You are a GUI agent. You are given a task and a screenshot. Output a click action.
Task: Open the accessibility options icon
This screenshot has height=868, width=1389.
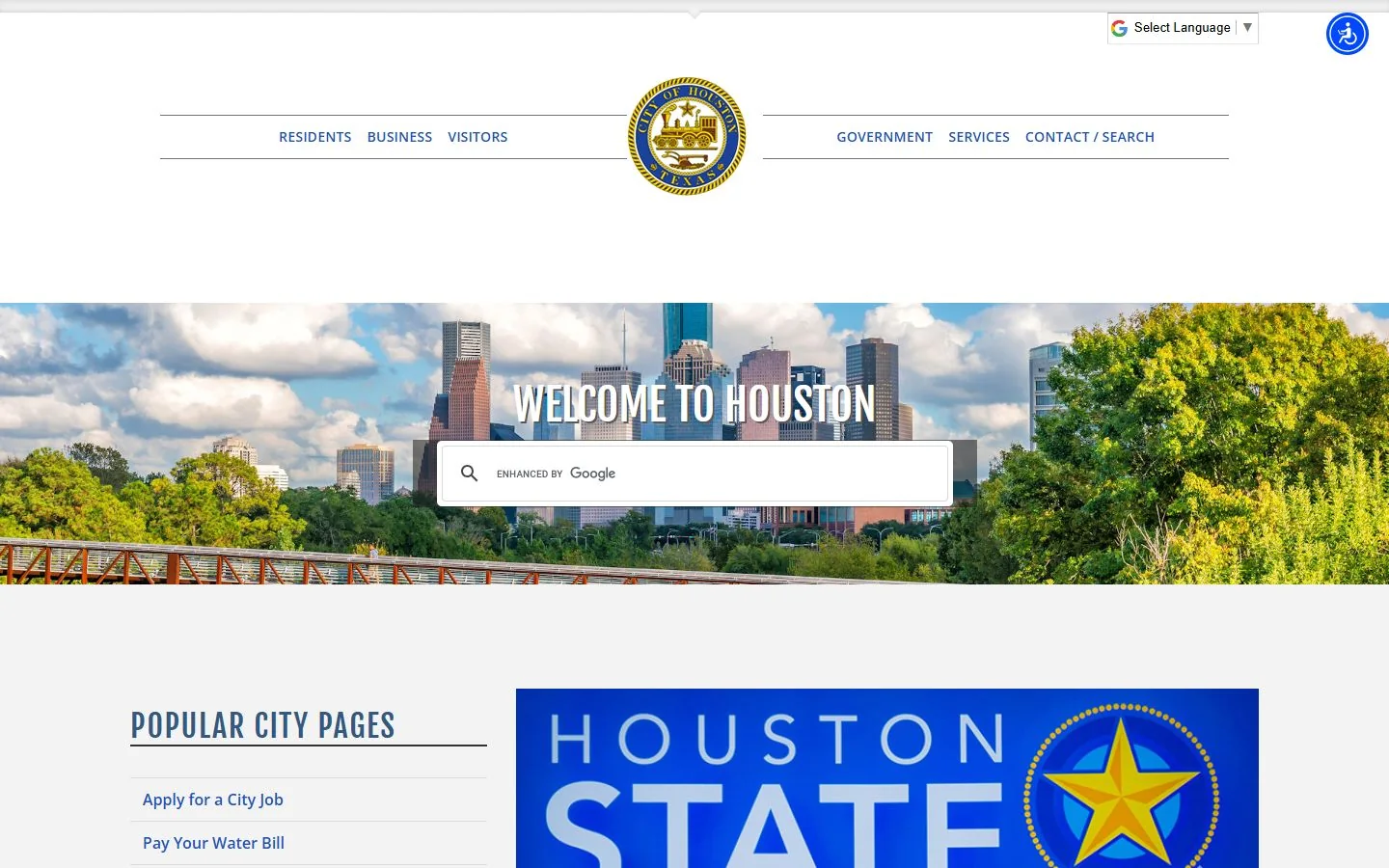[1348, 34]
